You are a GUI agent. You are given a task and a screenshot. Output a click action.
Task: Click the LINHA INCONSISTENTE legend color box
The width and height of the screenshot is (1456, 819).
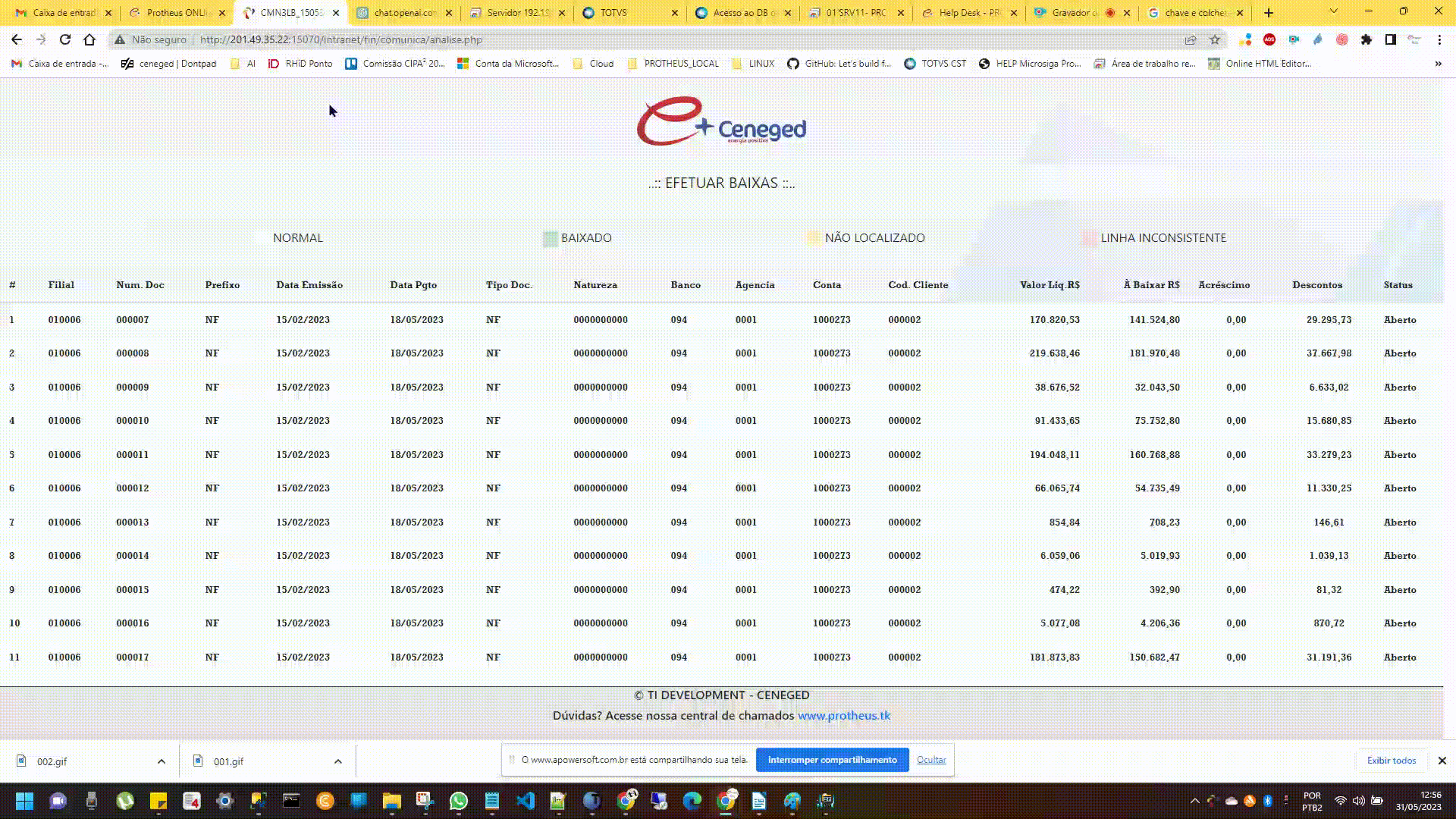pos(1089,239)
